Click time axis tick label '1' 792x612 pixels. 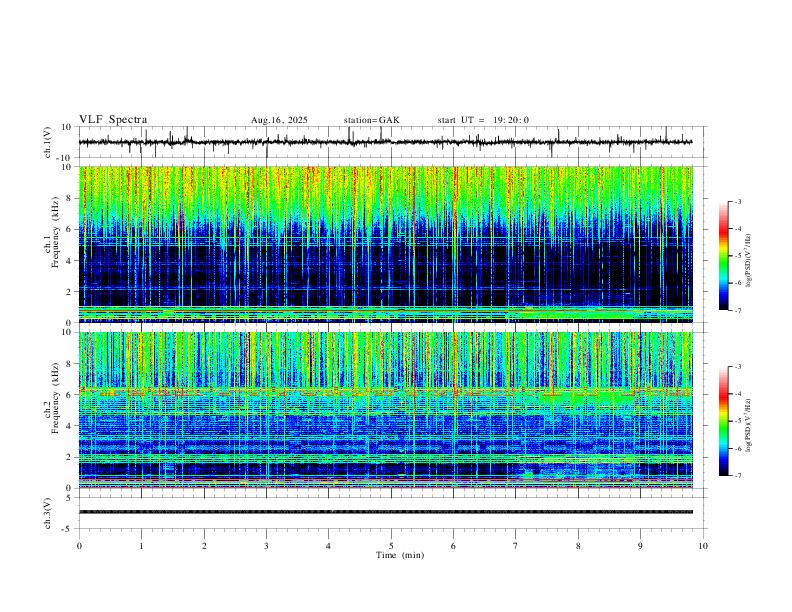(x=141, y=546)
